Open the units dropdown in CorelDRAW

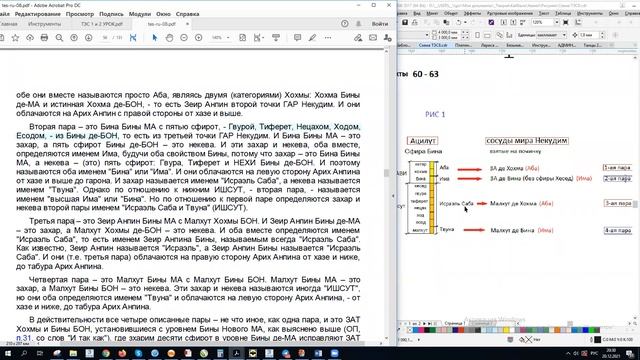(564, 35)
